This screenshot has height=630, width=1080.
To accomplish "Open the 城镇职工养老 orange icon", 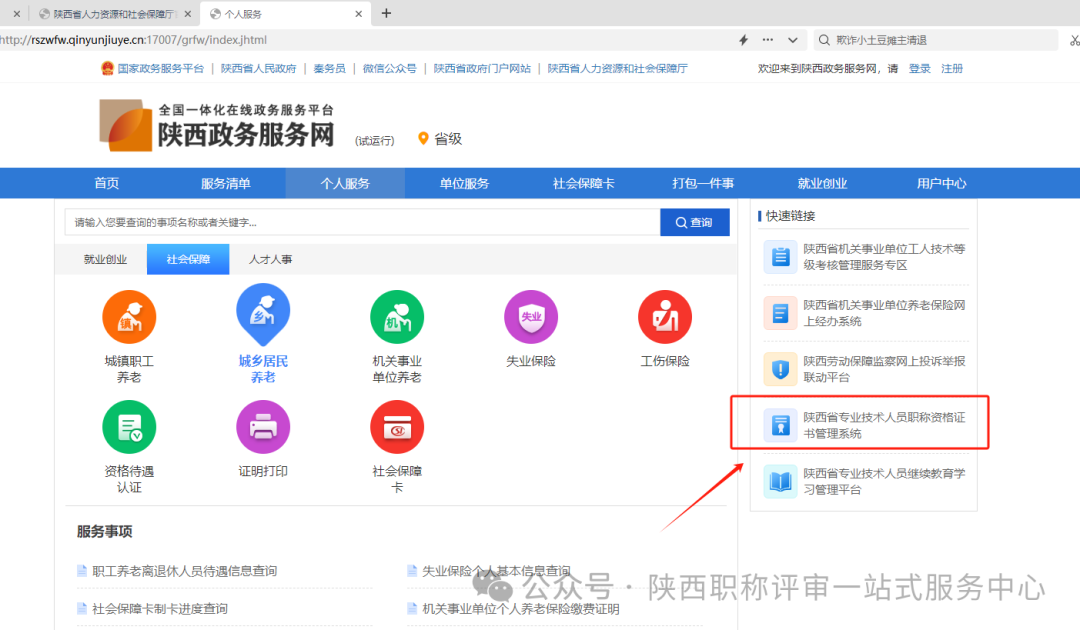I will (x=129, y=317).
